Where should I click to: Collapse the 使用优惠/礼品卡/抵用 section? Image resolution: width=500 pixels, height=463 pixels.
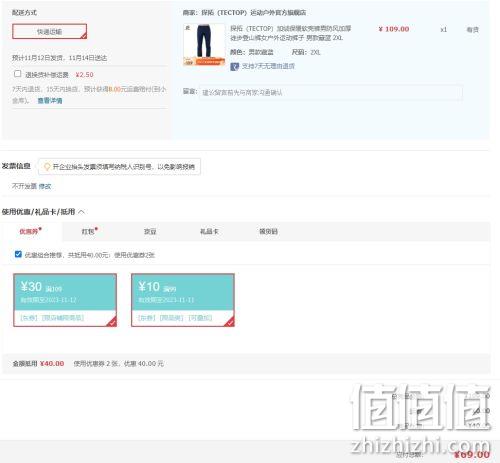81,212
